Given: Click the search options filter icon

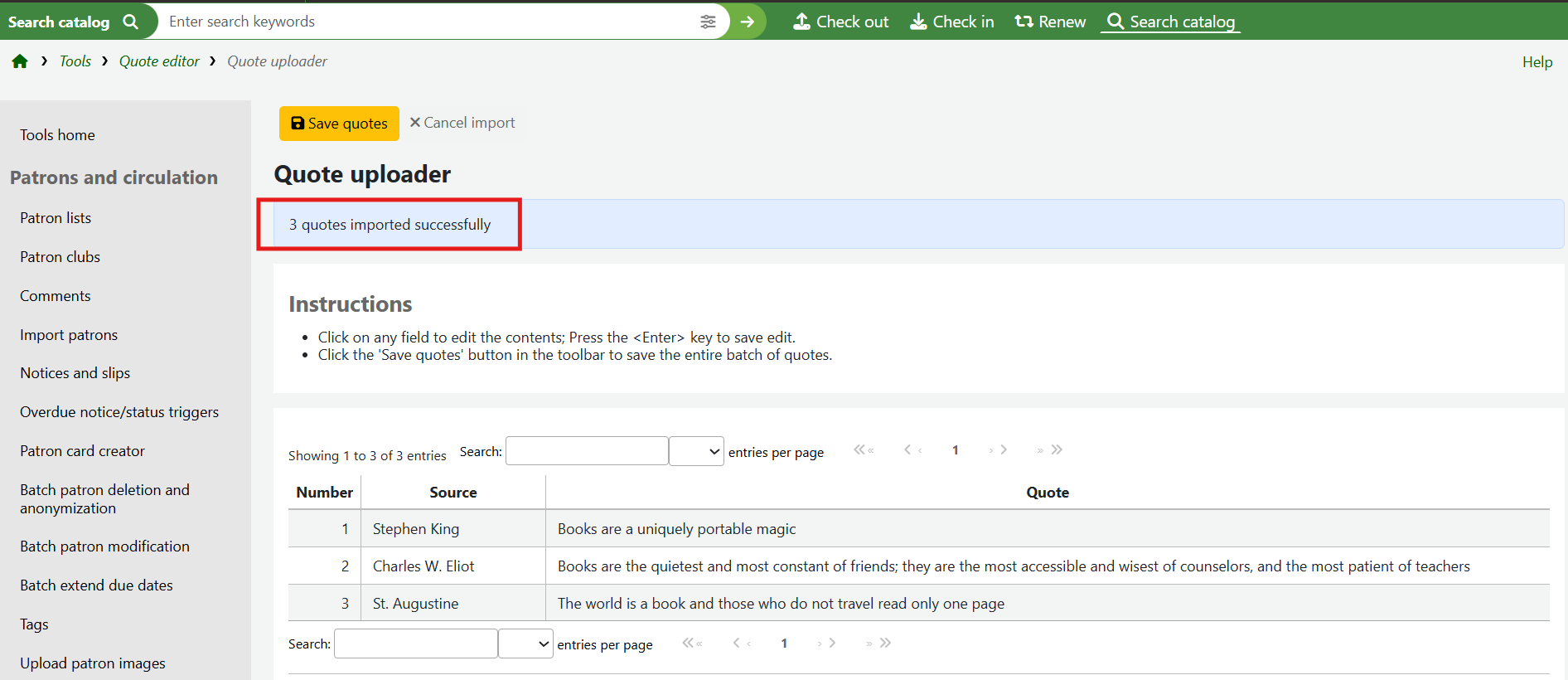Looking at the screenshot, I should click(x=708, y=22).
